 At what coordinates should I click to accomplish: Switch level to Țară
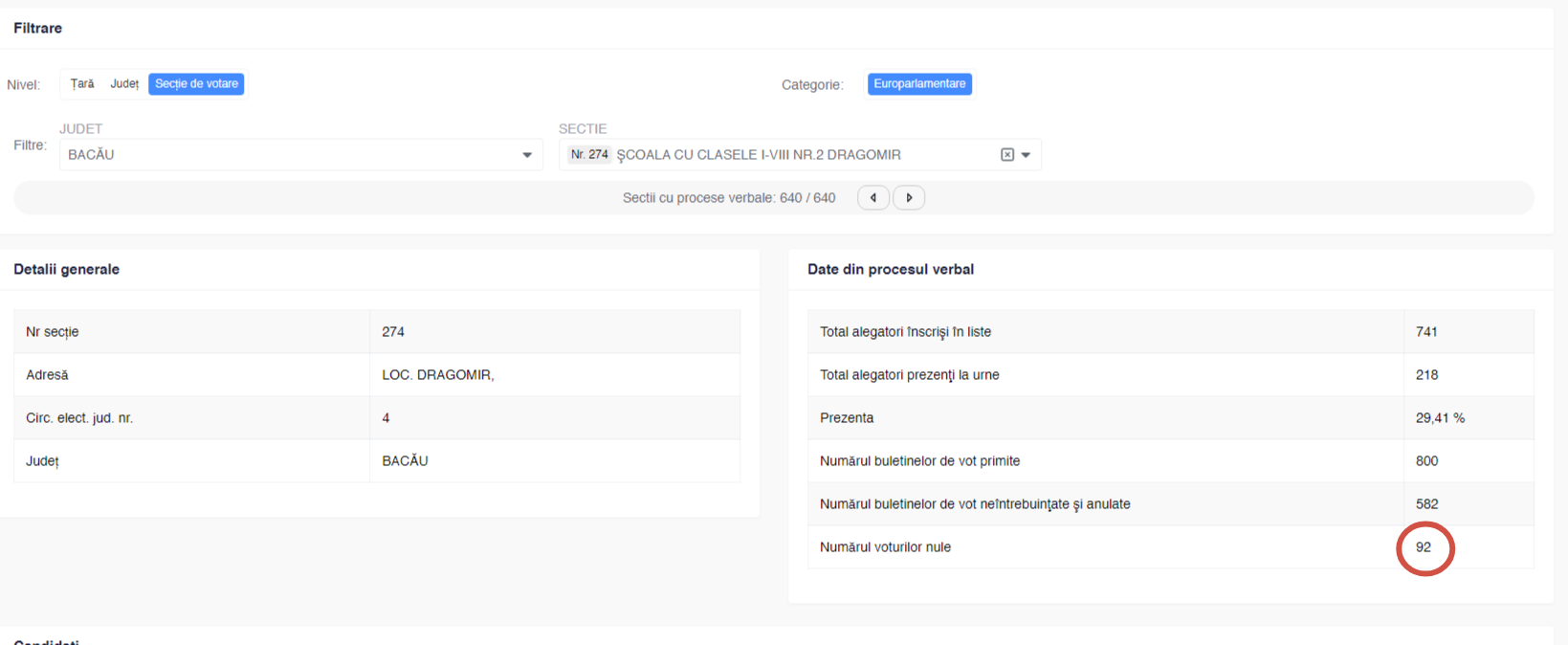[x=82, y=84]
